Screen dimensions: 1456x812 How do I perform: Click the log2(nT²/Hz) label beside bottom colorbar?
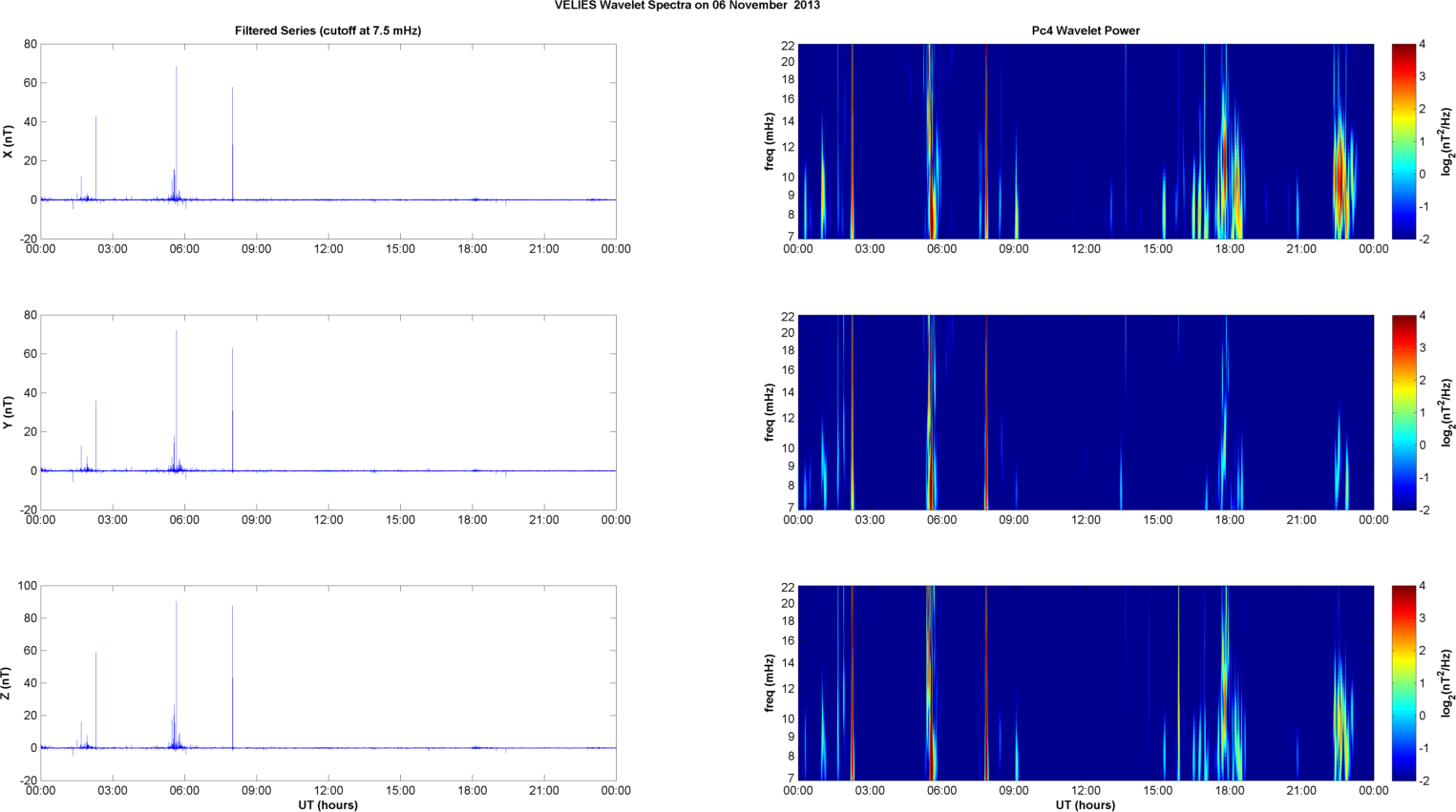click(x=1447, y=683)
